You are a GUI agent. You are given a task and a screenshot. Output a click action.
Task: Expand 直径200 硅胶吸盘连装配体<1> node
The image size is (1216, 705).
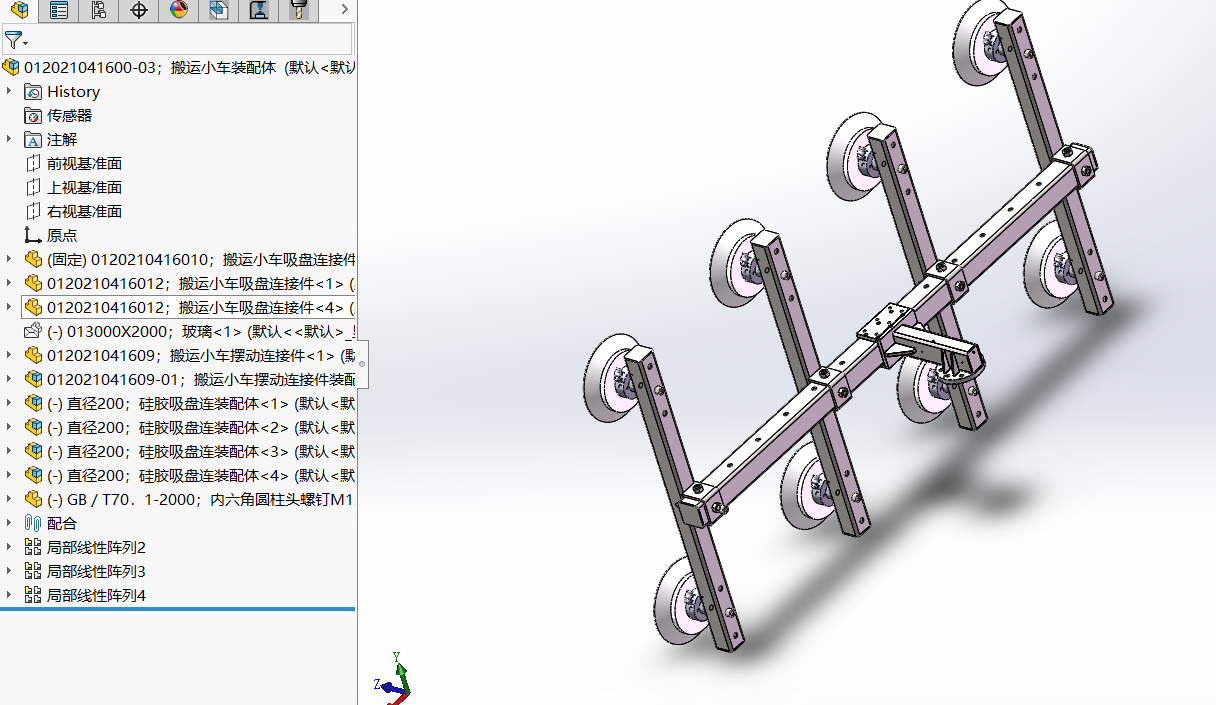click(9, 403)
